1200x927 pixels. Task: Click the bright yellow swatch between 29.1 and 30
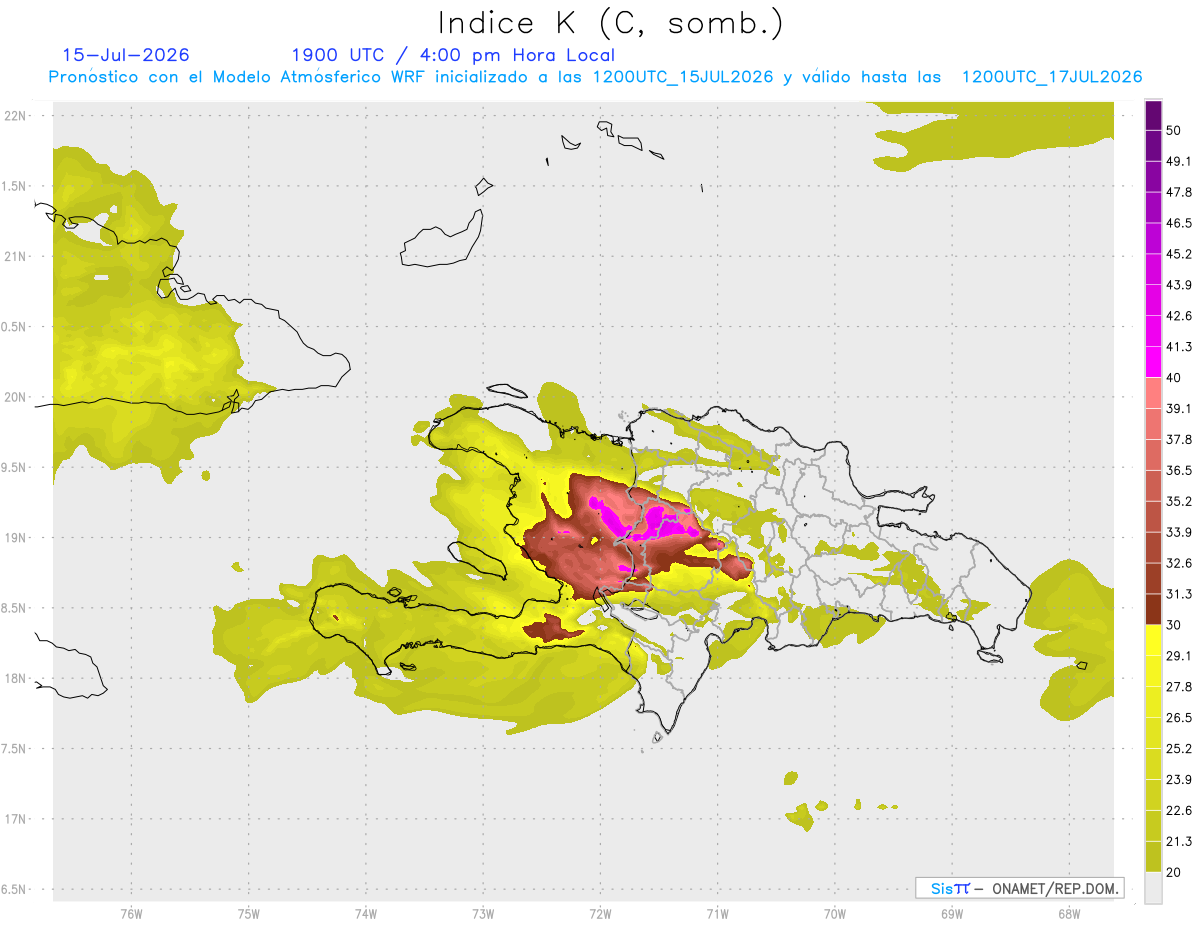click(1153, 640)
